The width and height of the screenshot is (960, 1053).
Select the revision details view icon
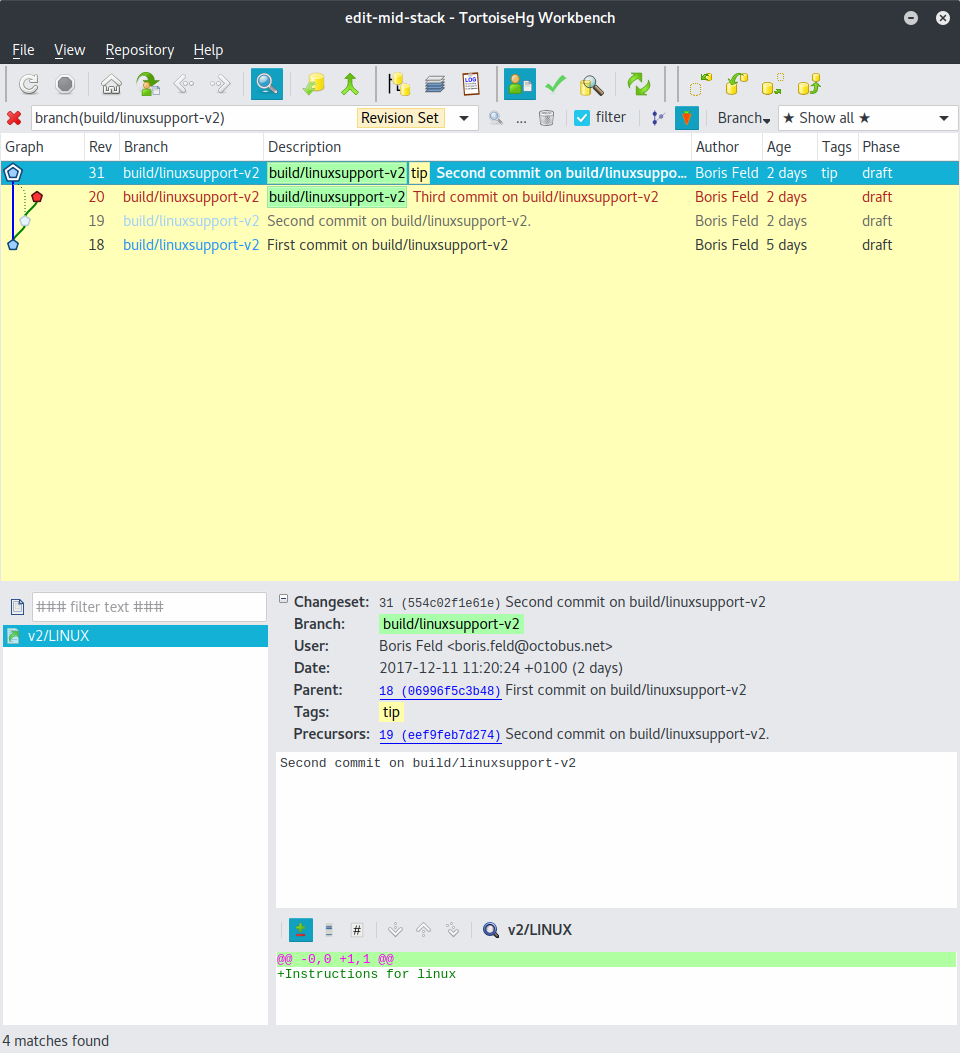[520, 85]
